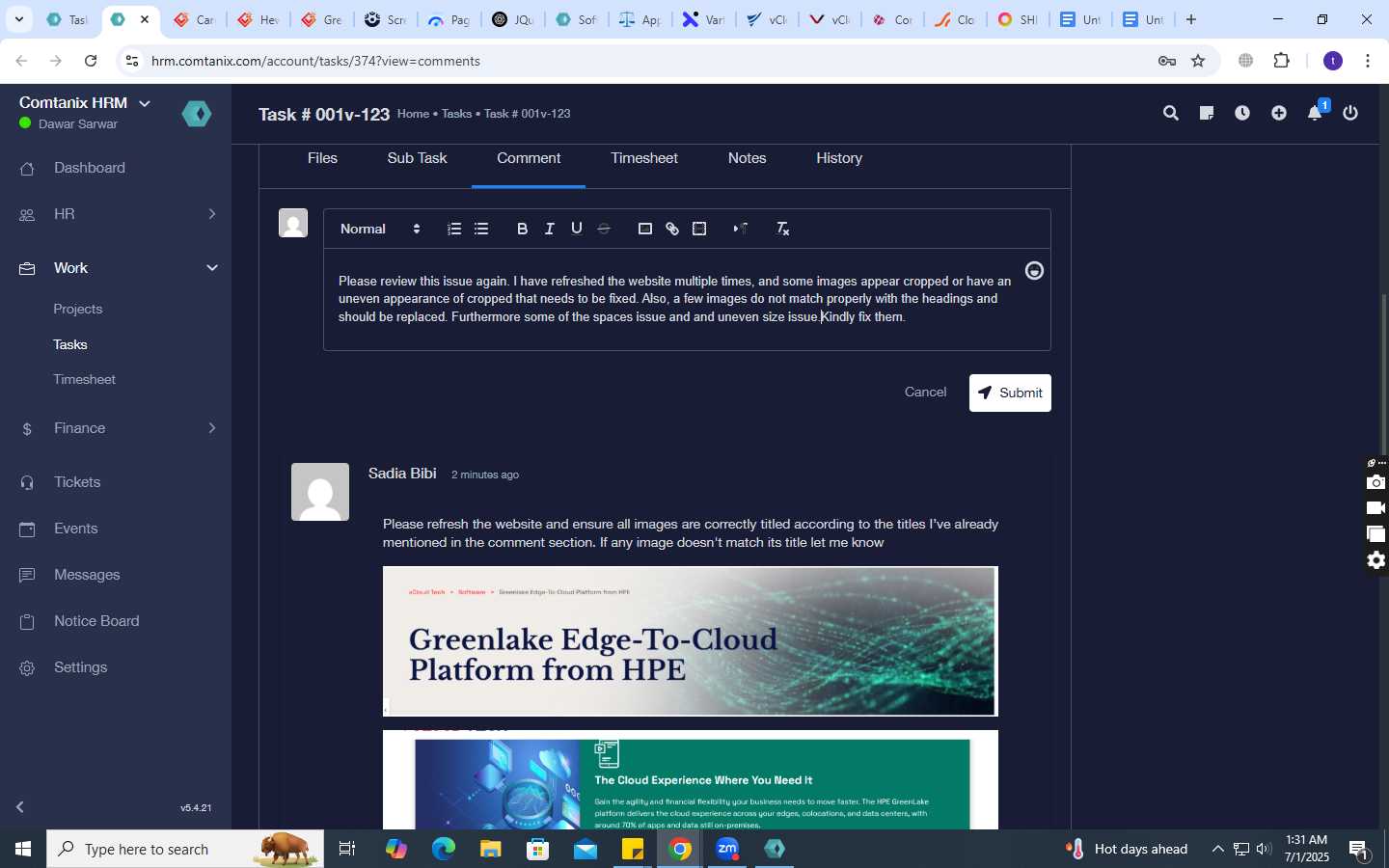The height and width of the screenshot is (868, 1389).
Task: Open the emoji picker in comment box
Action: tap(1034, 271)
